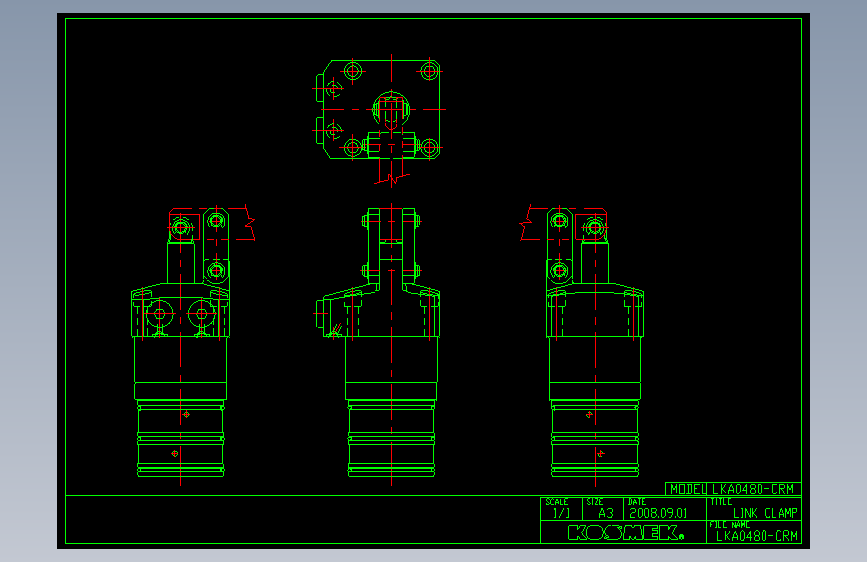Click the date value 2008.09.01
The width and height of the screenshot is (867, 562).
tap(658, 513)
